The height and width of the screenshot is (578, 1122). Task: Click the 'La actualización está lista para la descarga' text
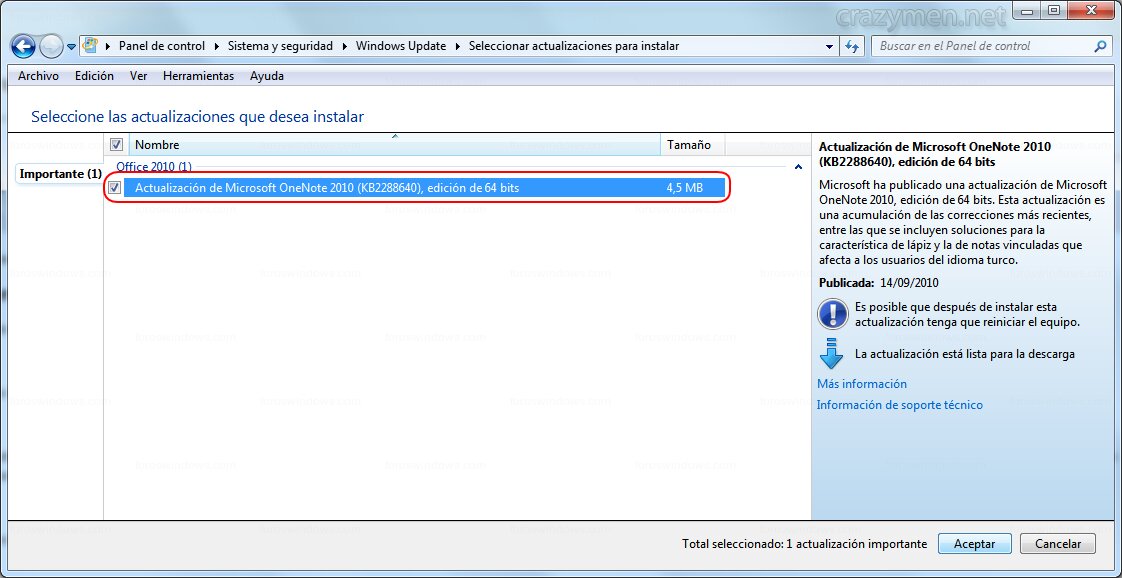pos(965,354)
